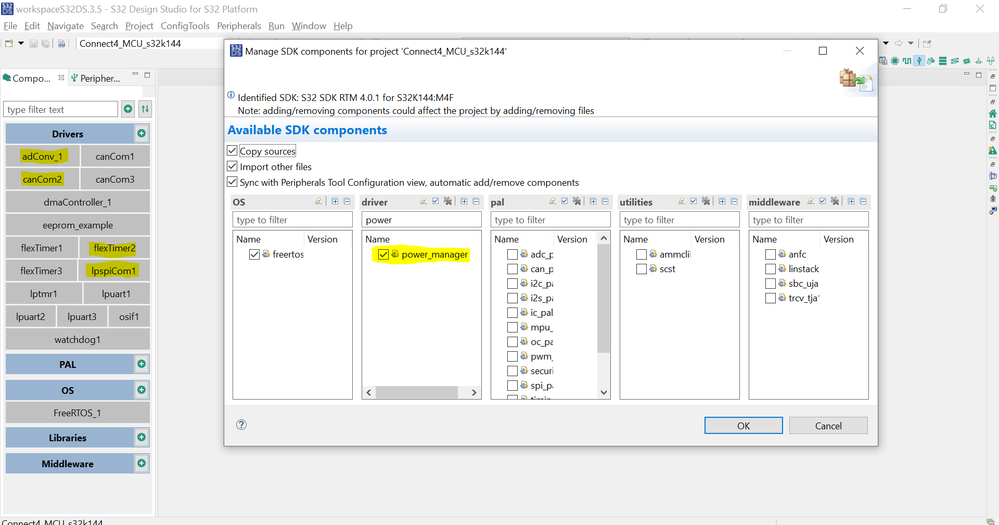Uncheck the freertos component checkbox
Screen dimensions: 999x525
pyautogui.click(x=255, y=254)
